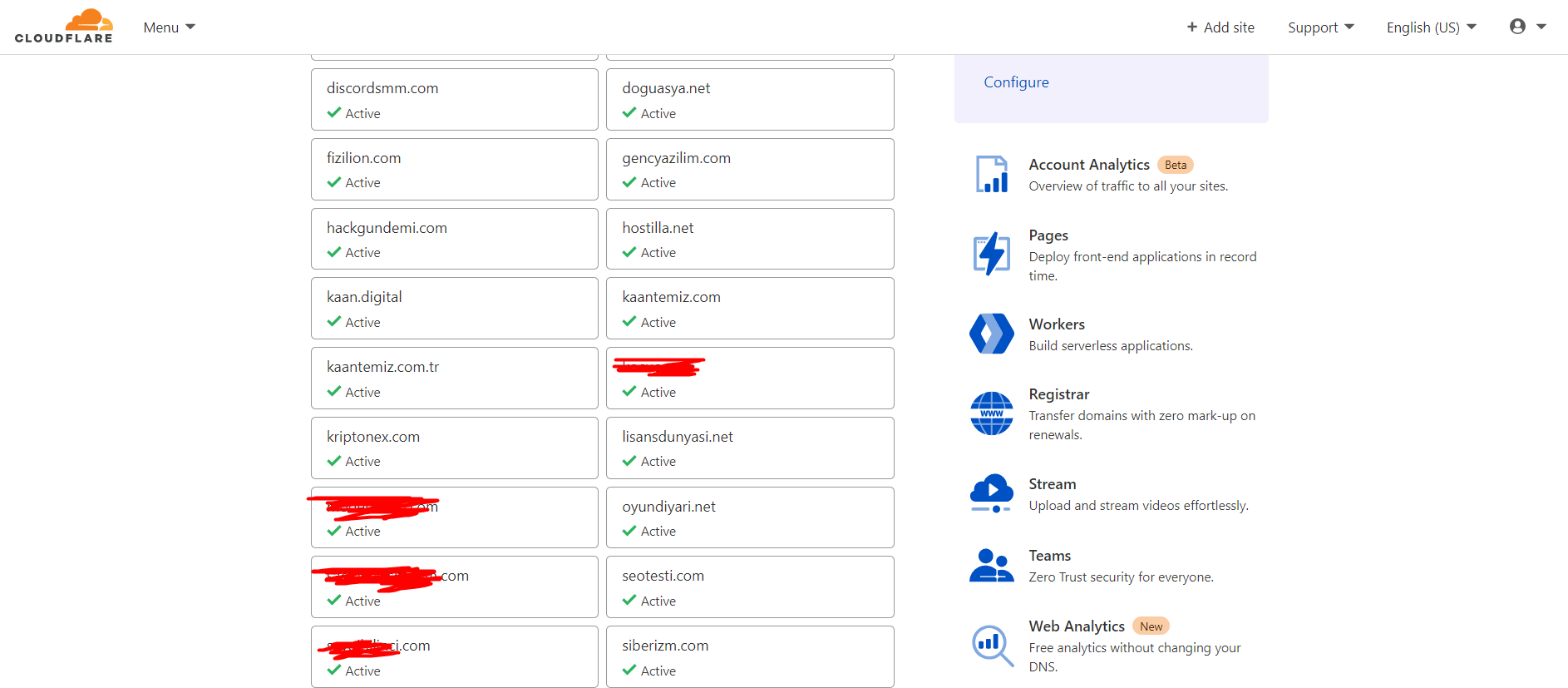Open the hostilla.net site card
This screenshot has width=1568, height=688.
pyautogui.click(x=750, y=239)
